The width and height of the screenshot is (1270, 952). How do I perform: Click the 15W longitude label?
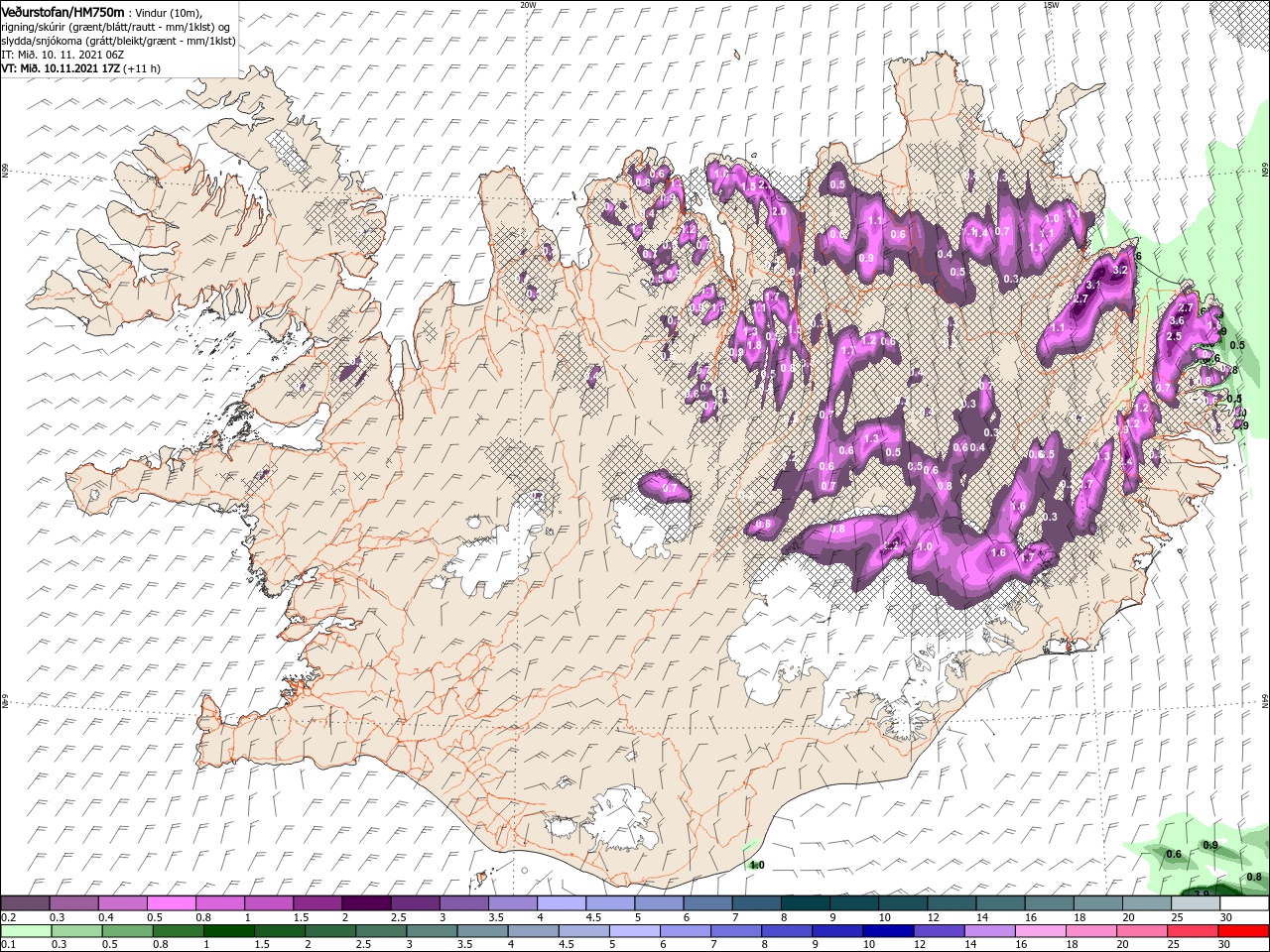[1051, 5]
